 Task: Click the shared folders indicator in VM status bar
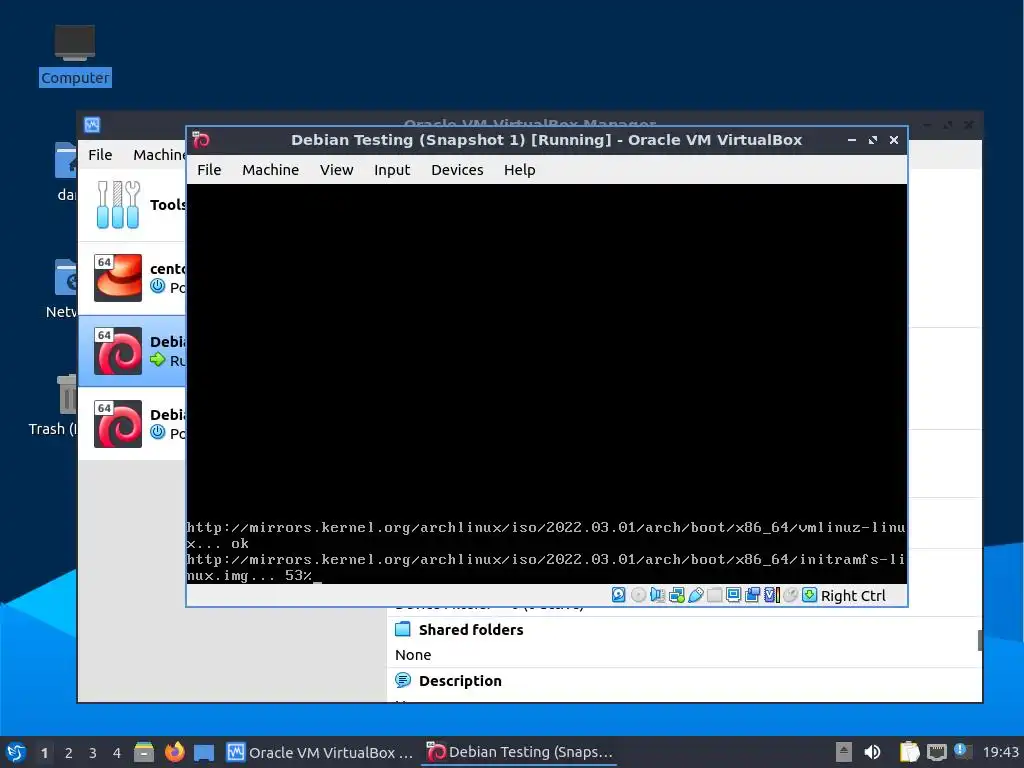(x=714, y=595)
